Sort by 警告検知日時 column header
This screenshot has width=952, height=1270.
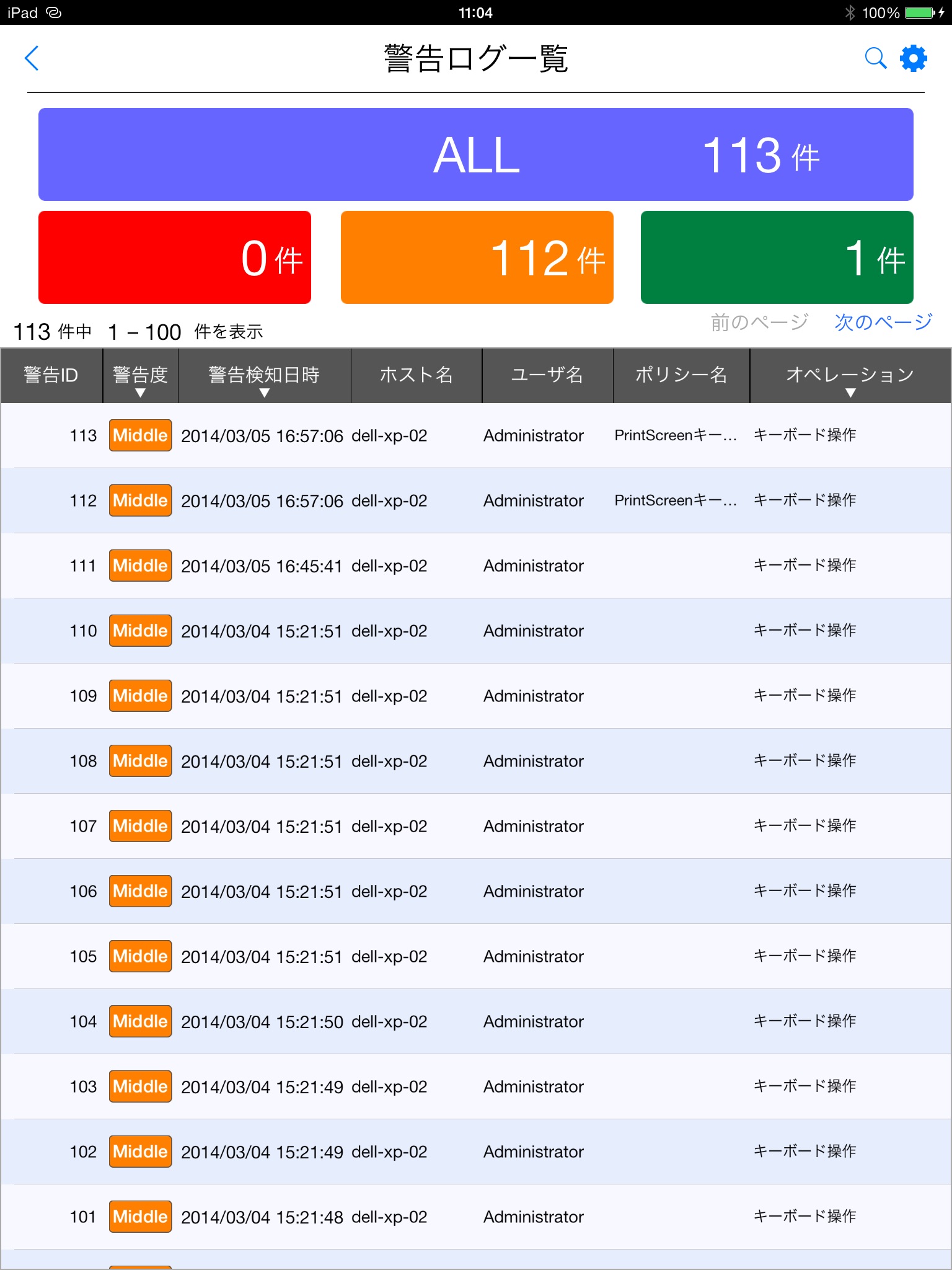[265, 376]
